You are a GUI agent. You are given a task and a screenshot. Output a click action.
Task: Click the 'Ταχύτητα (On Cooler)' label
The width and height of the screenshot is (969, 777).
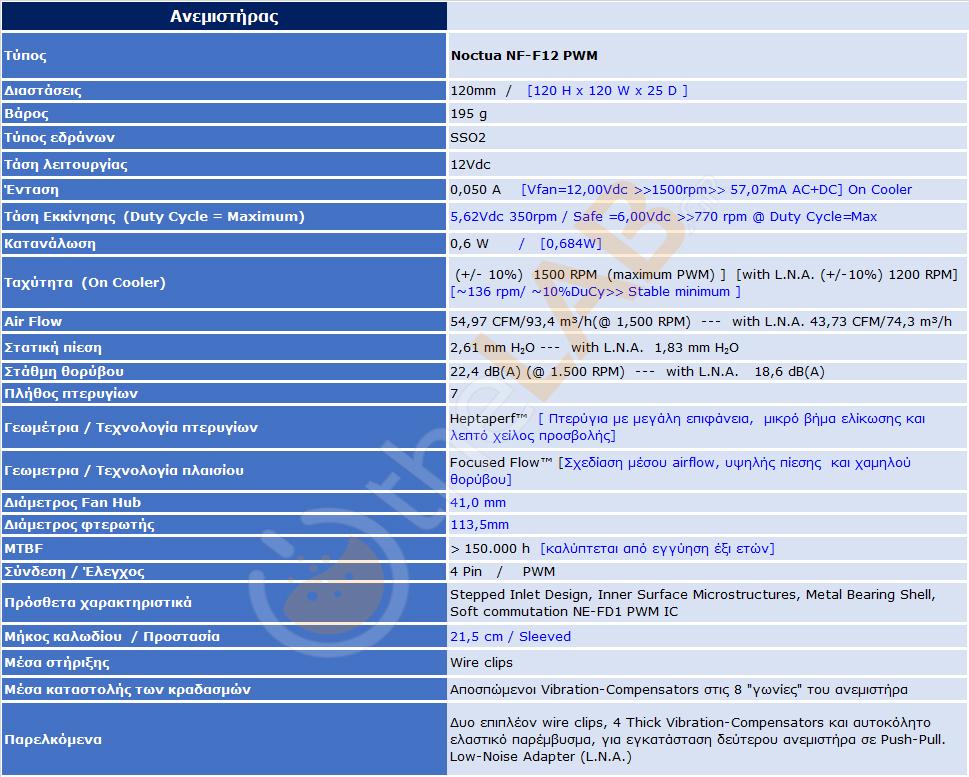(x=85, y=282)
